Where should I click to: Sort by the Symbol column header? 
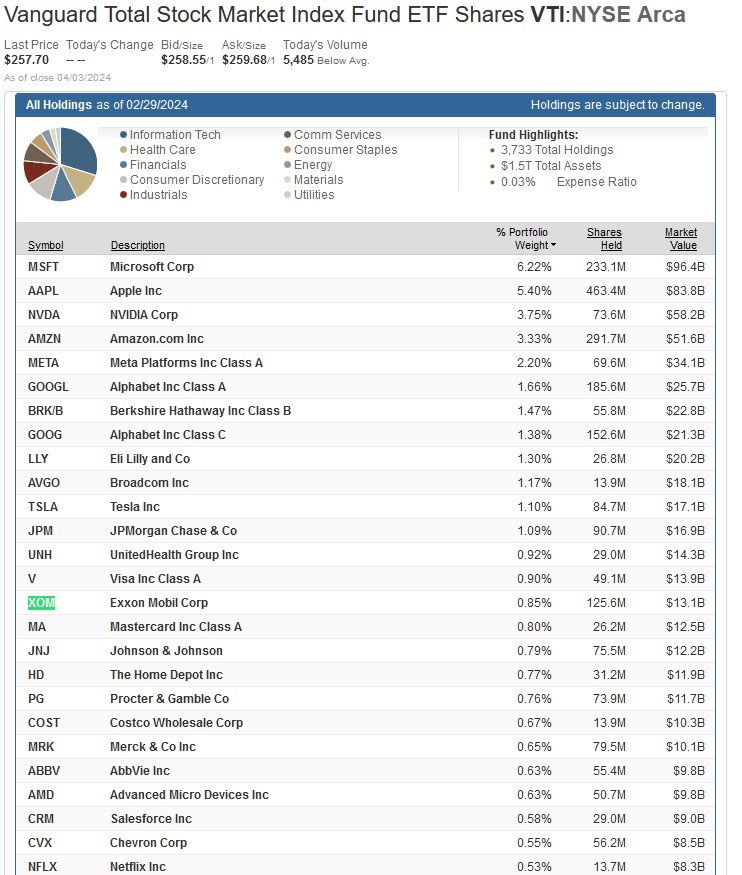45,245
